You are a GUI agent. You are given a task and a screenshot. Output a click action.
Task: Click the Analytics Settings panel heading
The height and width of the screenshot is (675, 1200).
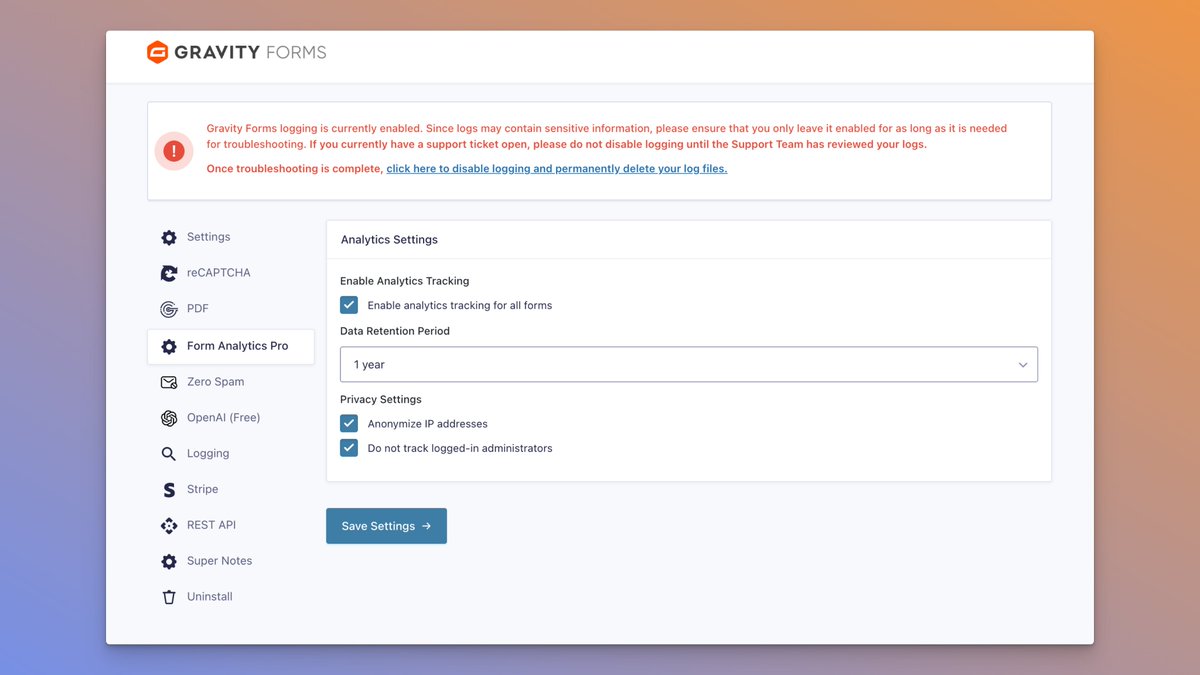pyautogui.click(x=389, y=240)
